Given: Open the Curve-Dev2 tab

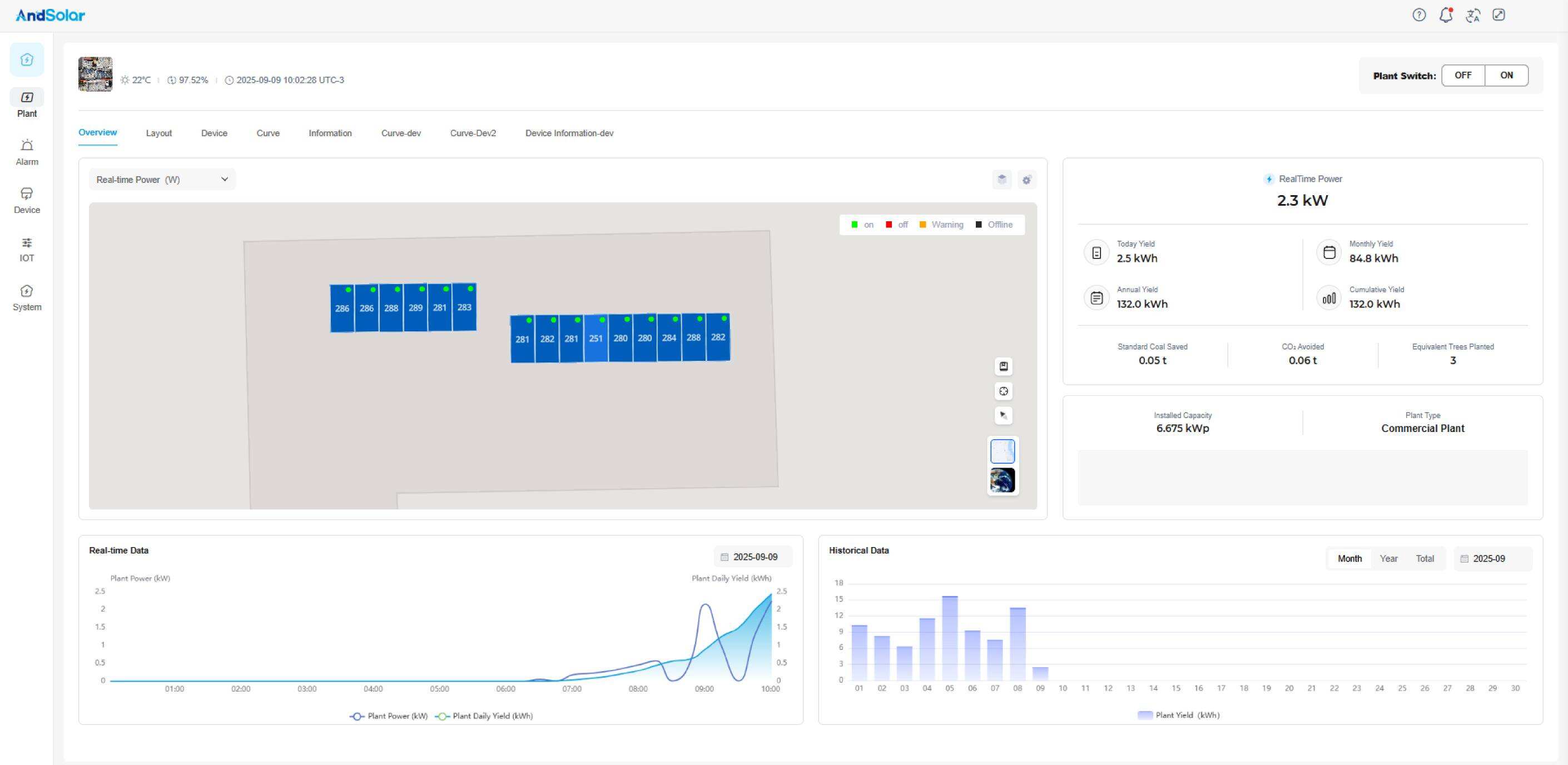Looking at the screenshot, I should click(473, 133).
